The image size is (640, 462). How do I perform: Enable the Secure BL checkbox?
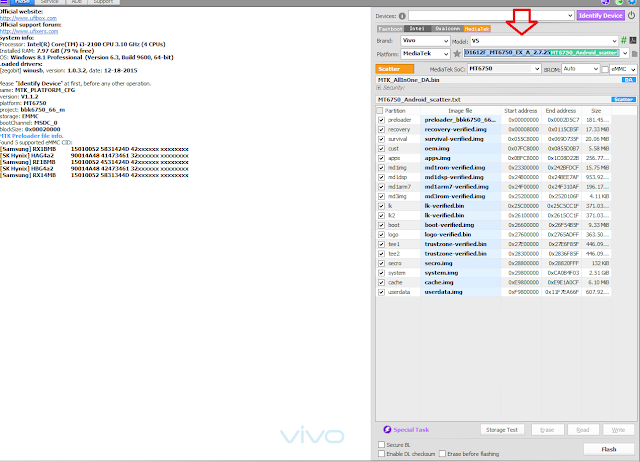coord(382,444)
